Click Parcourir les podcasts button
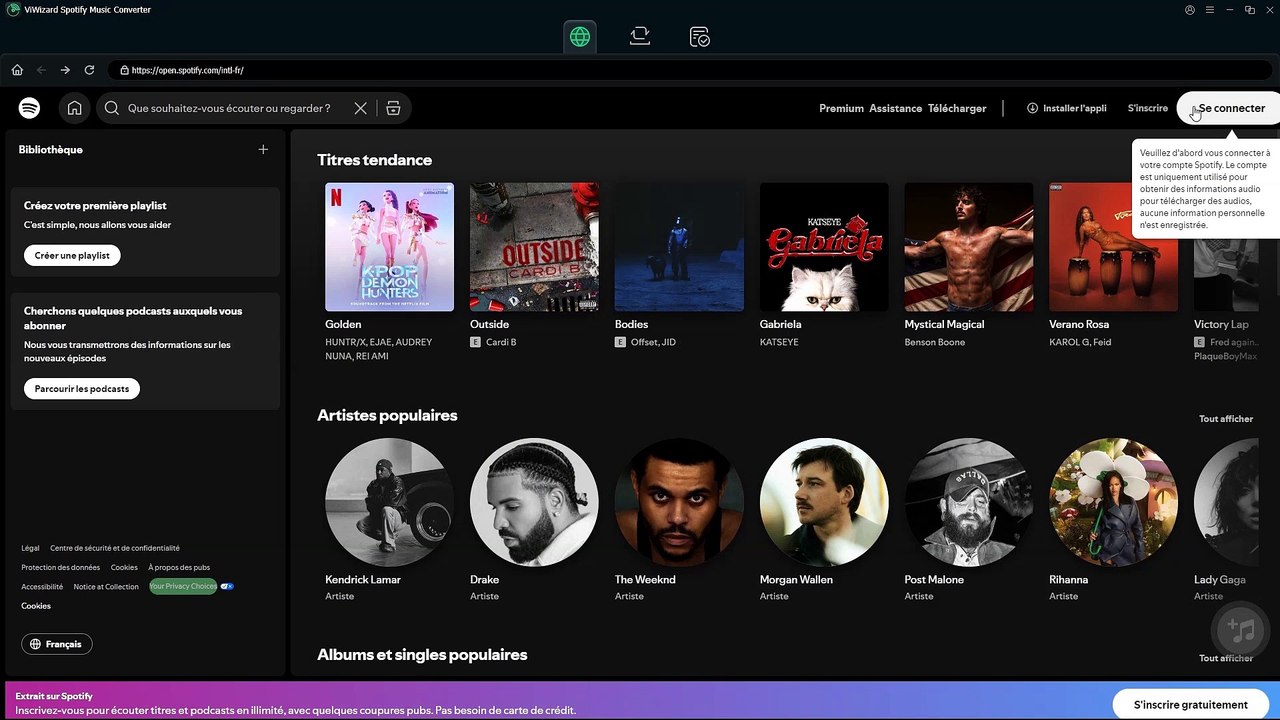 pos(82,388)
